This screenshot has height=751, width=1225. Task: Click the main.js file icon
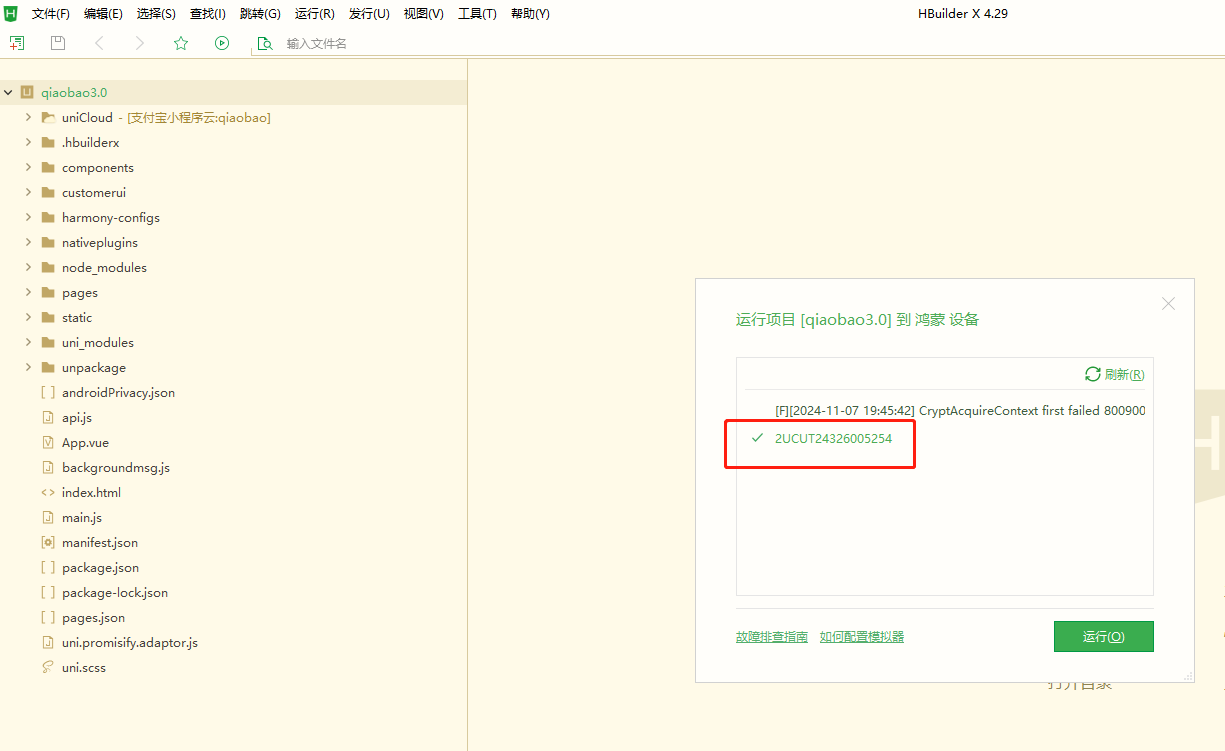pos(48,517)
